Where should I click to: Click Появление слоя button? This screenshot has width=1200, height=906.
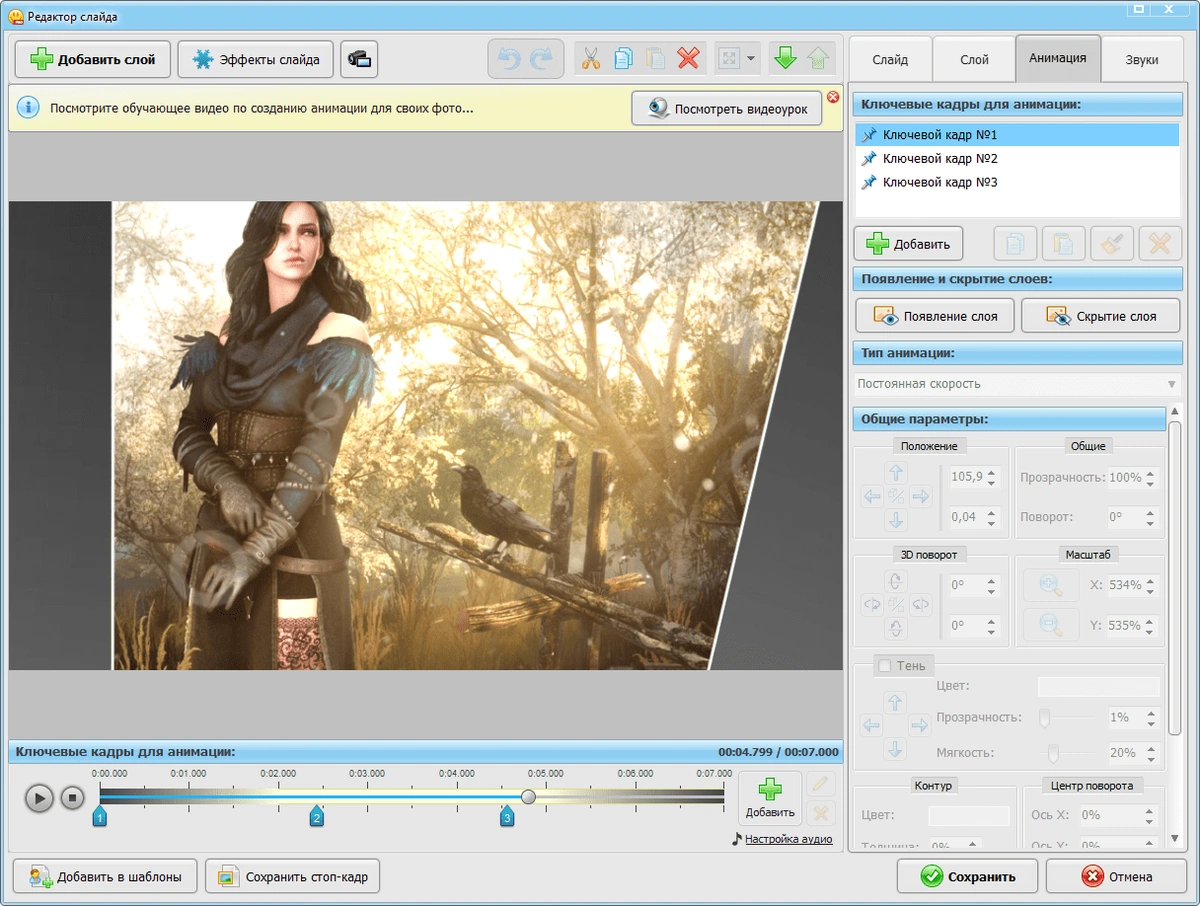935,316
